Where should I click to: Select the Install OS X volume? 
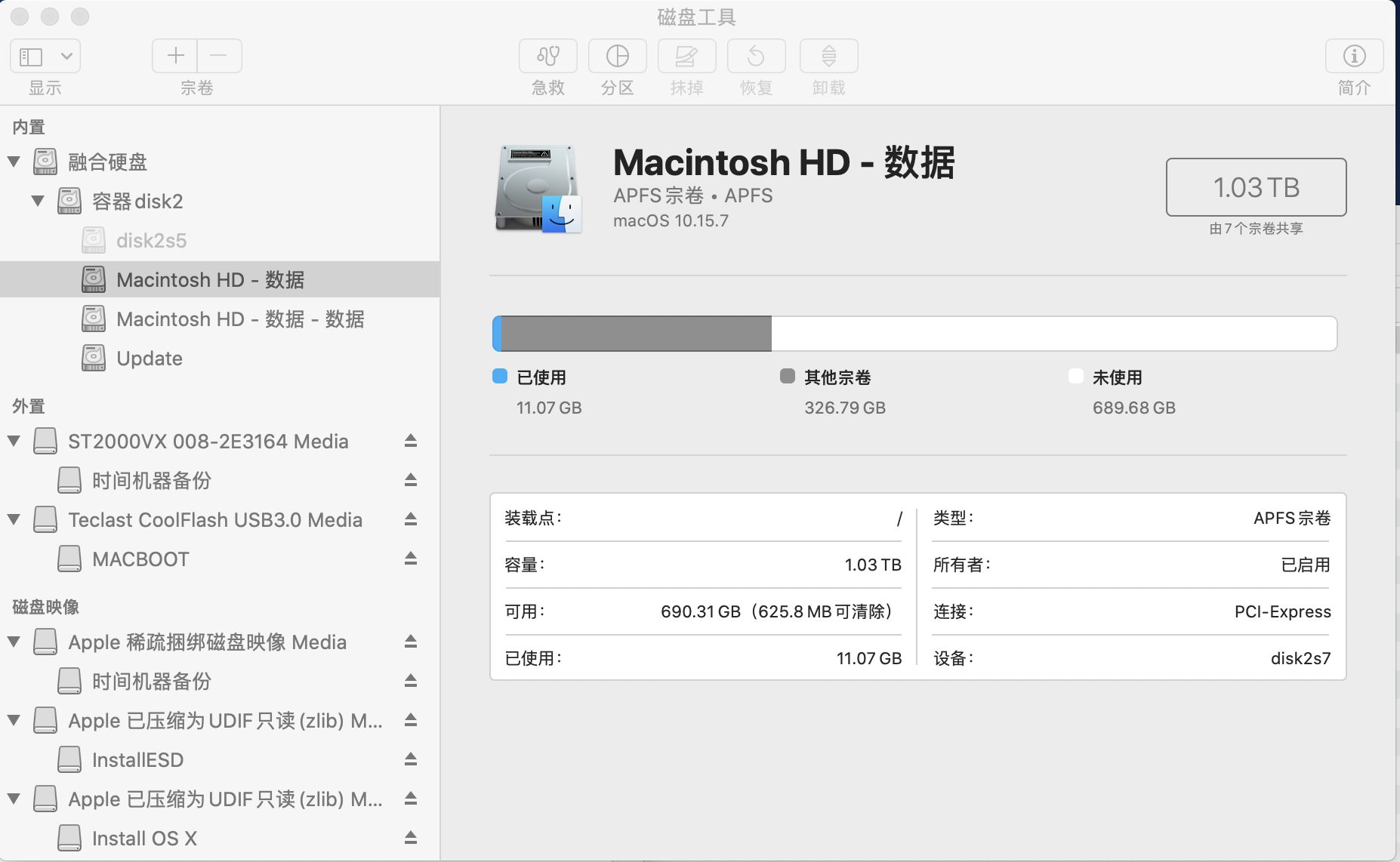(143, 838)
